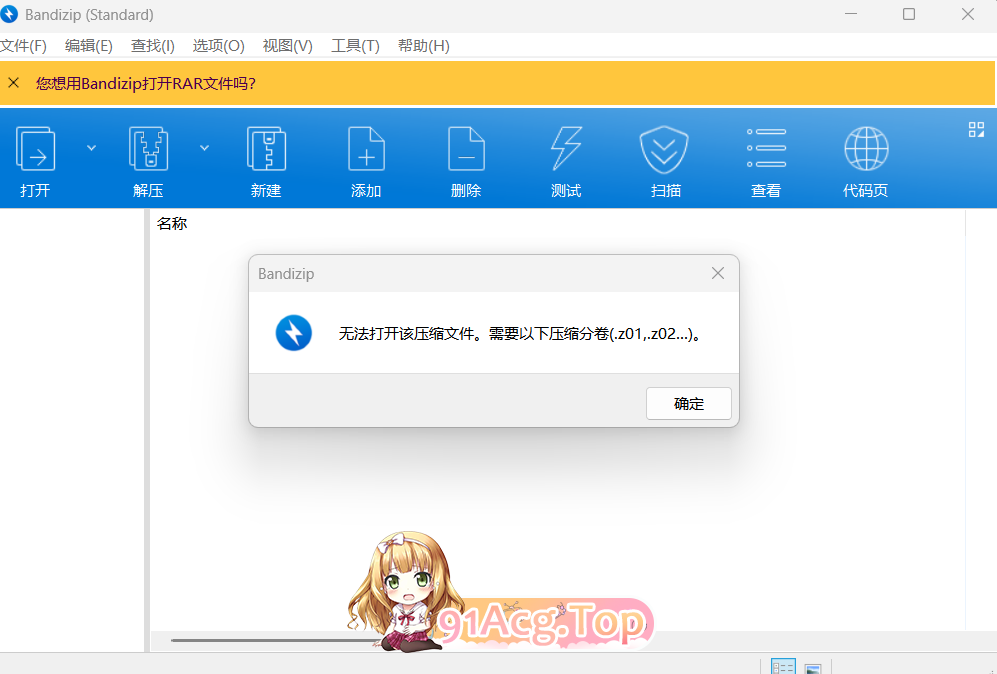The height and width of the screenshot is (674, 997).
Task: Click the Bandizip lightning icon in dialog
Action: (x=294, y=333)
